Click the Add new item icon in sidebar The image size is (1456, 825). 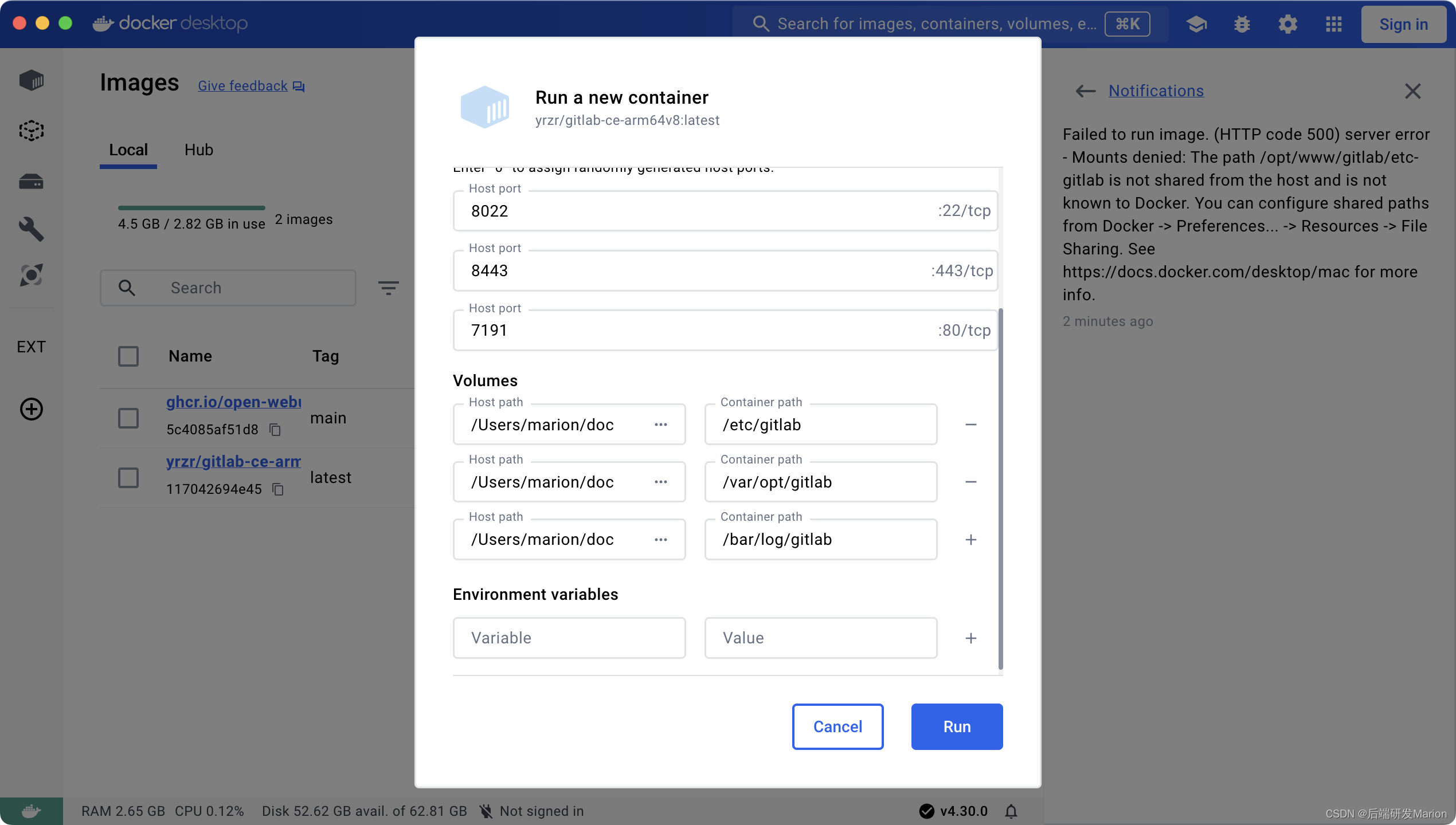(x=31, y=408)
